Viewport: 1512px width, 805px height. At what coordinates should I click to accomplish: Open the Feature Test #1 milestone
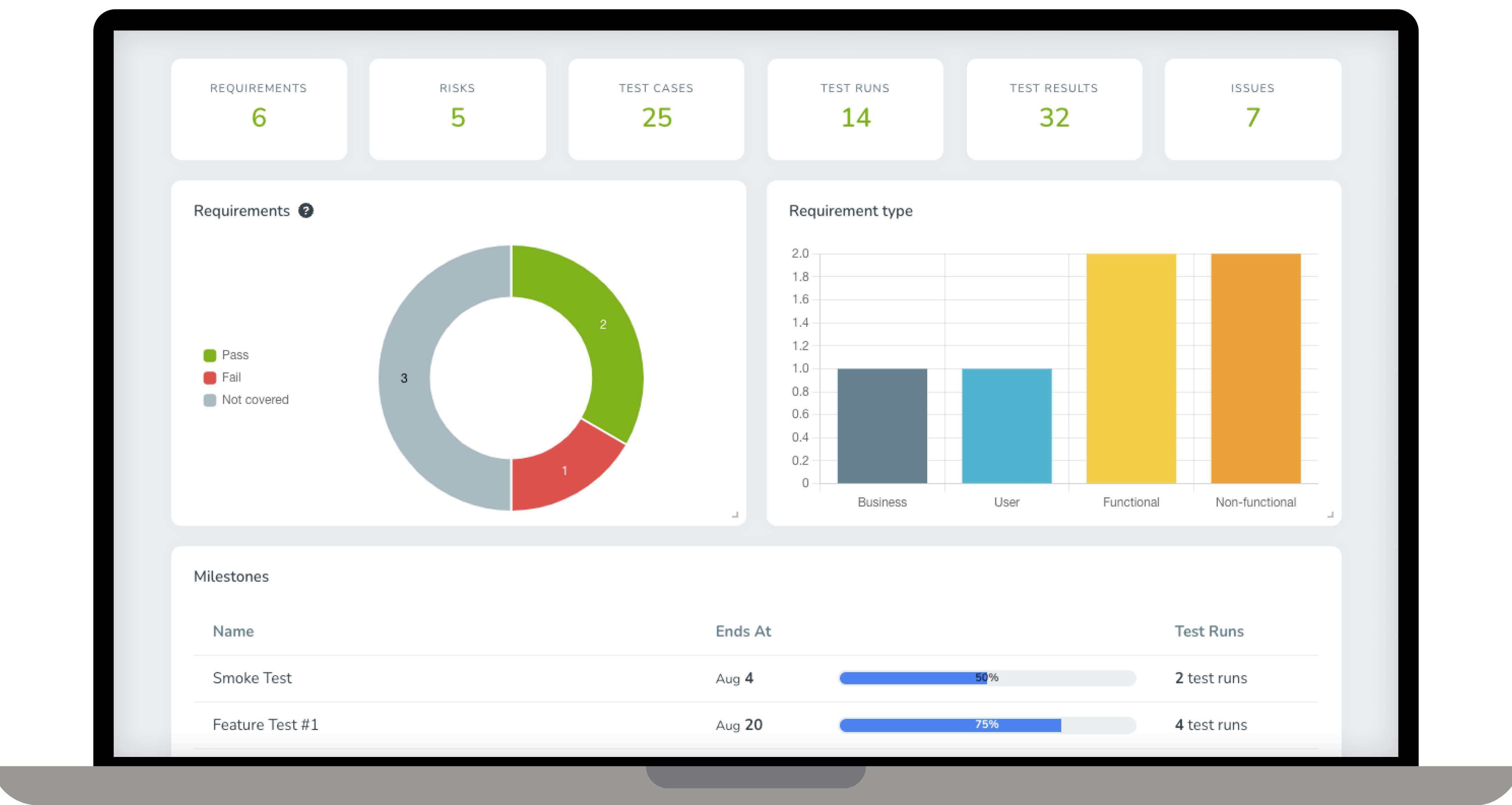coord(265,725)
